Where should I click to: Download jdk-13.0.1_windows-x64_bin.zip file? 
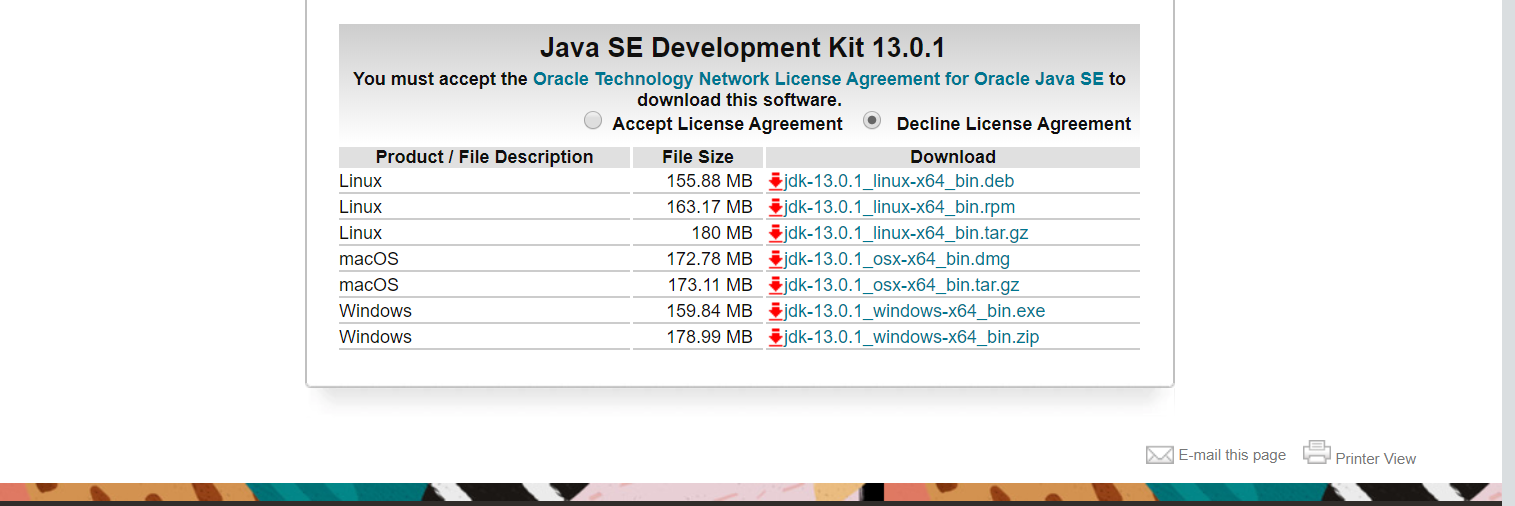[x=911, y=337]
